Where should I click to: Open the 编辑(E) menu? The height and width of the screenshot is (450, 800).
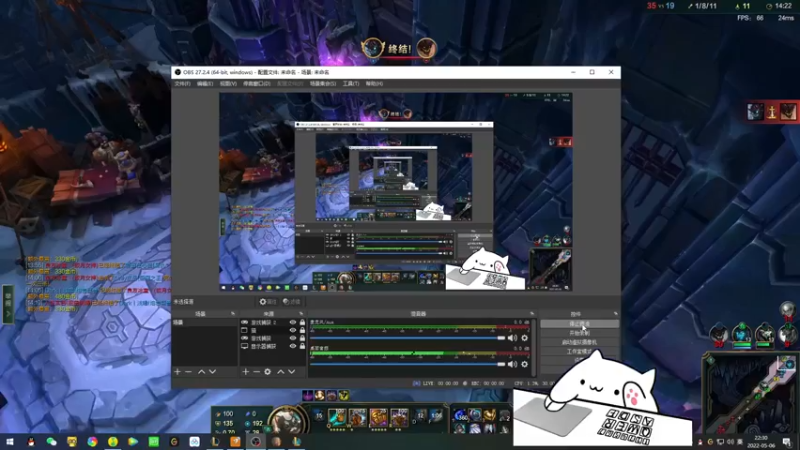pos(205,84)
